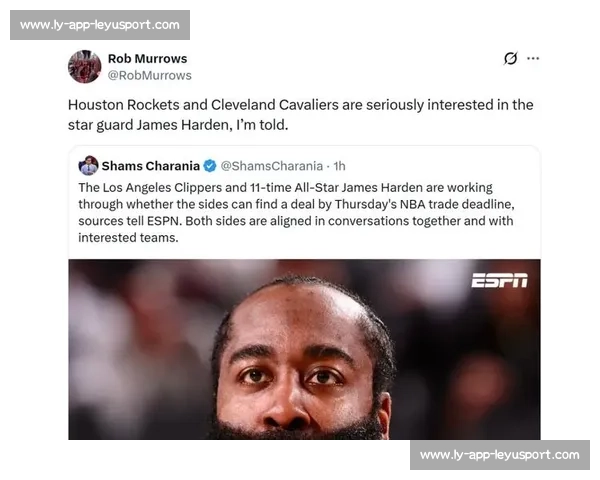Open the @RobMurrows handle link
600x480 pixels.
[x=150, y=75]
